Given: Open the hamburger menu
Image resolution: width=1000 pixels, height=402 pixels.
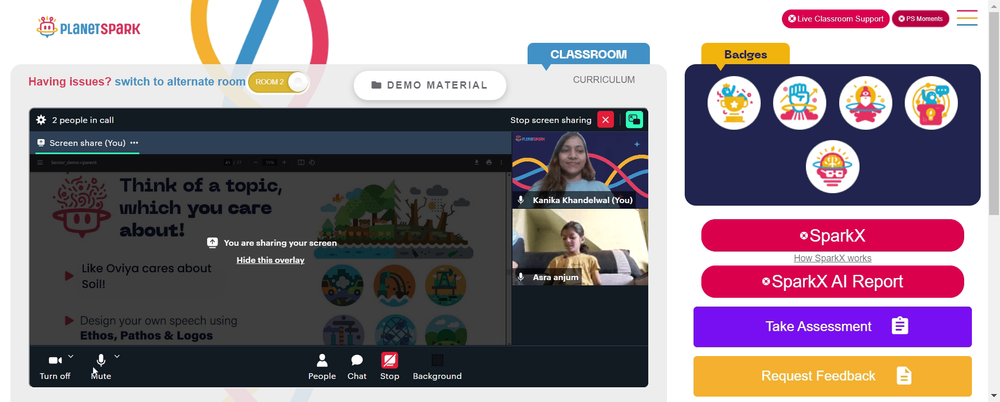Looking at the screenshot, I should tap(967, 18).
